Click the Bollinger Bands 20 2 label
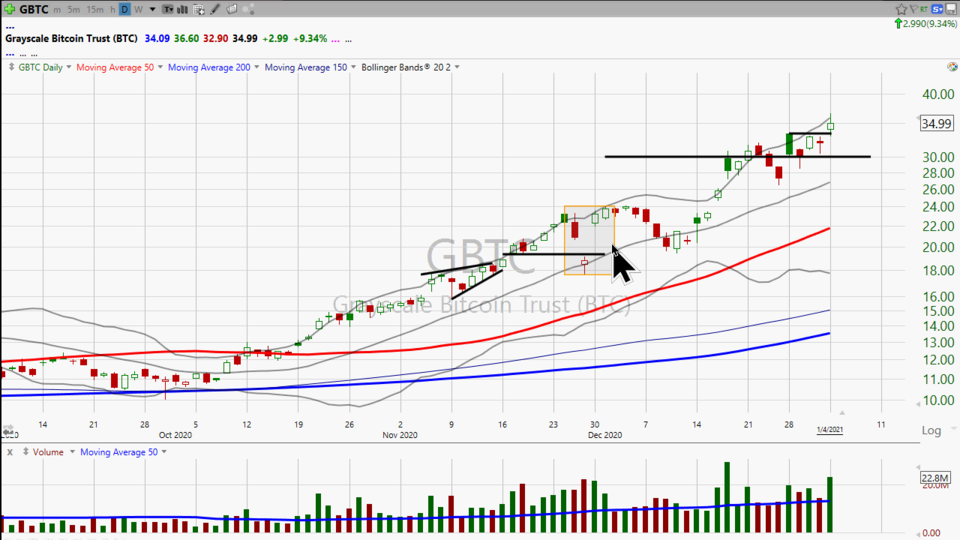Screen dimensions: 960x540 click(406, 67)
